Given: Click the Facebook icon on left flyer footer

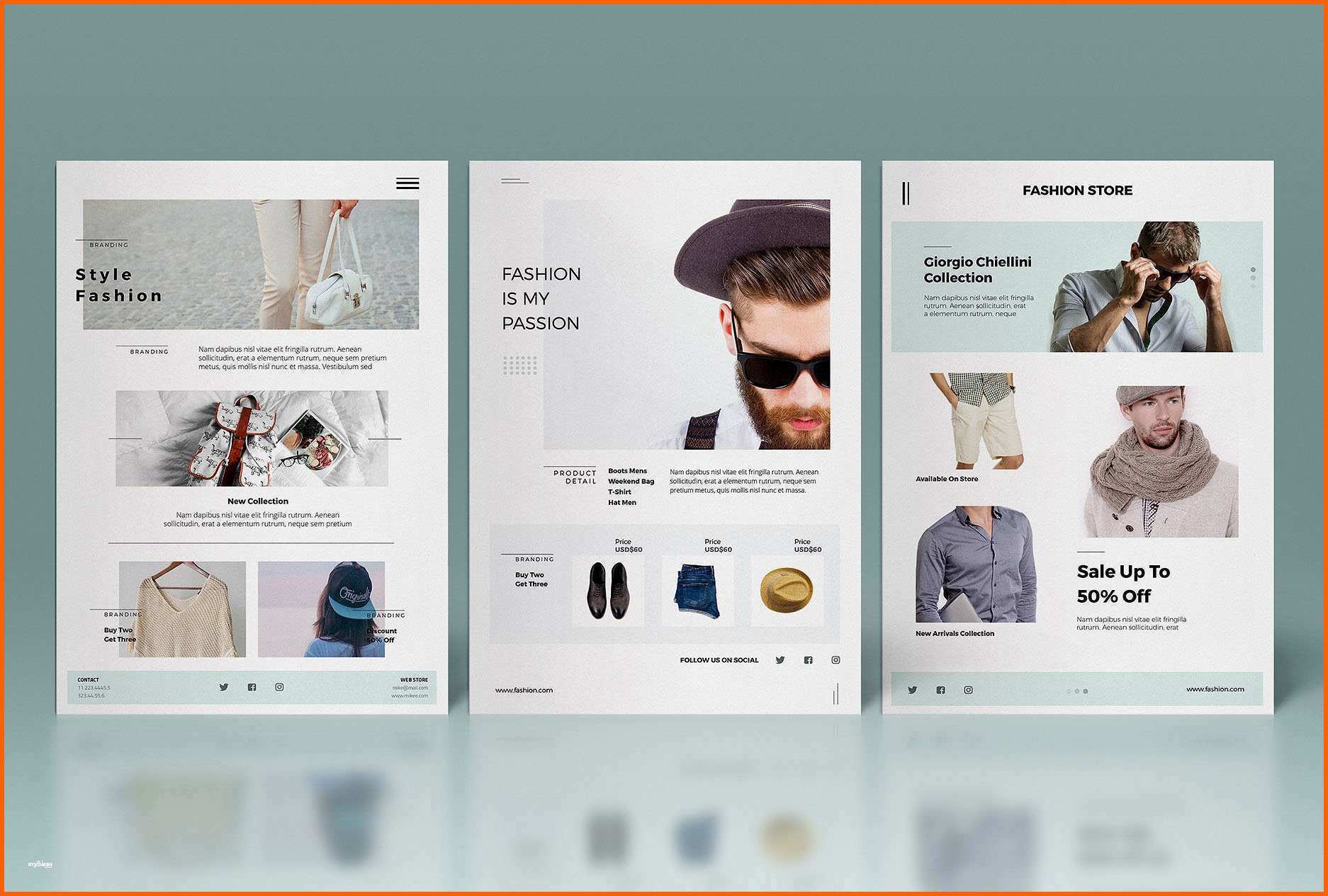Looking at the screenshot, I should tap(252, 687).
